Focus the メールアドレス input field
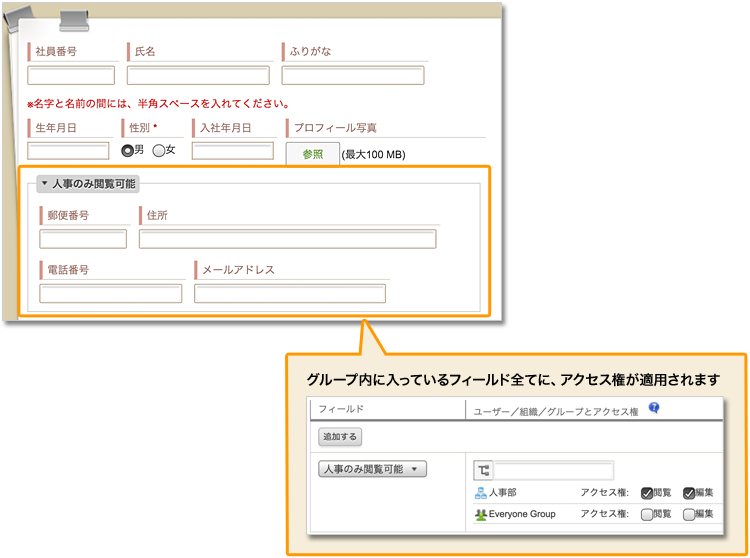Image resolution: width=750 pixels, height=558 pixels. (290, 293)
